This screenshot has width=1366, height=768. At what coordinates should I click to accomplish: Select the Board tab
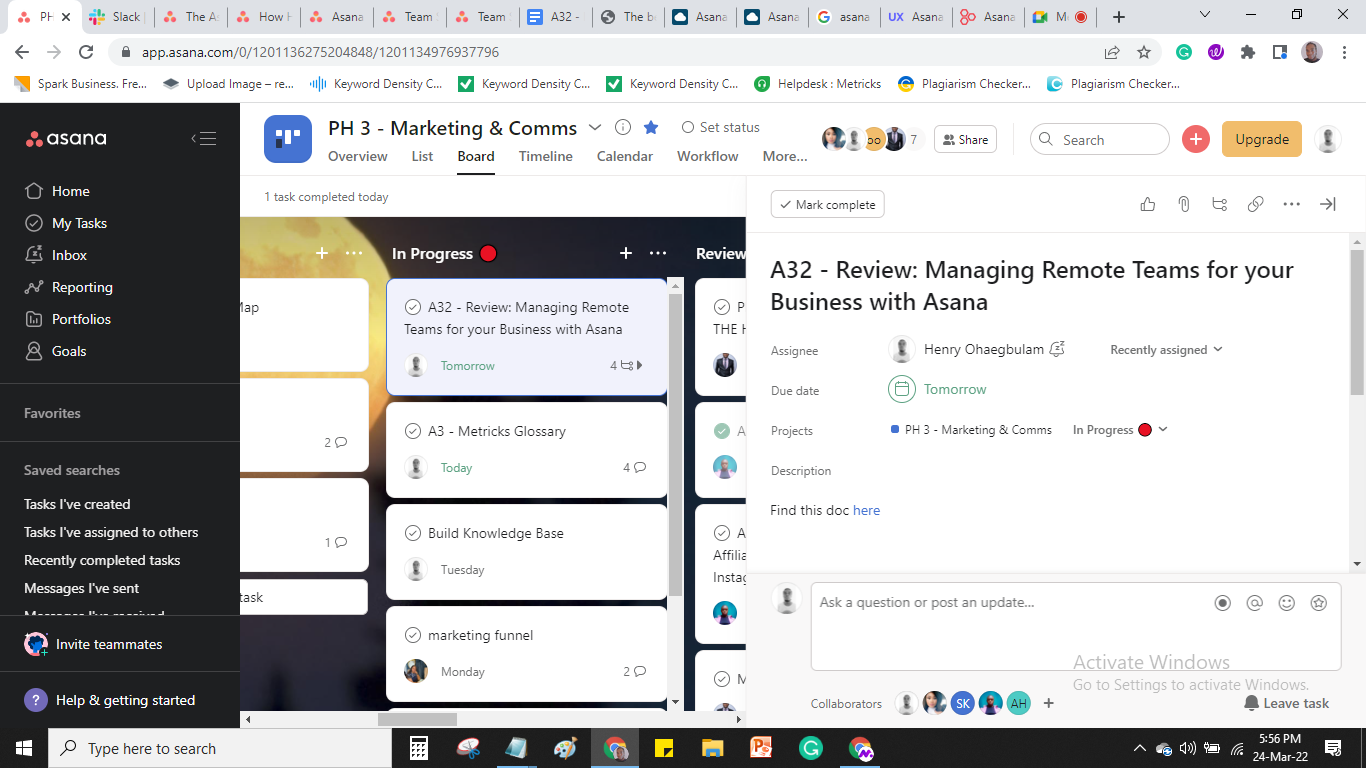tap(476, 156)
